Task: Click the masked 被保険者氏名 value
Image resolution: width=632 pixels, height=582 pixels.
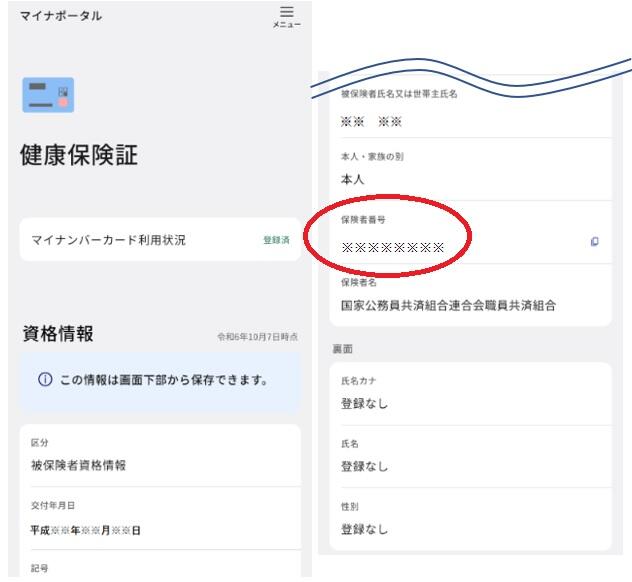Action: pos(371,122)
